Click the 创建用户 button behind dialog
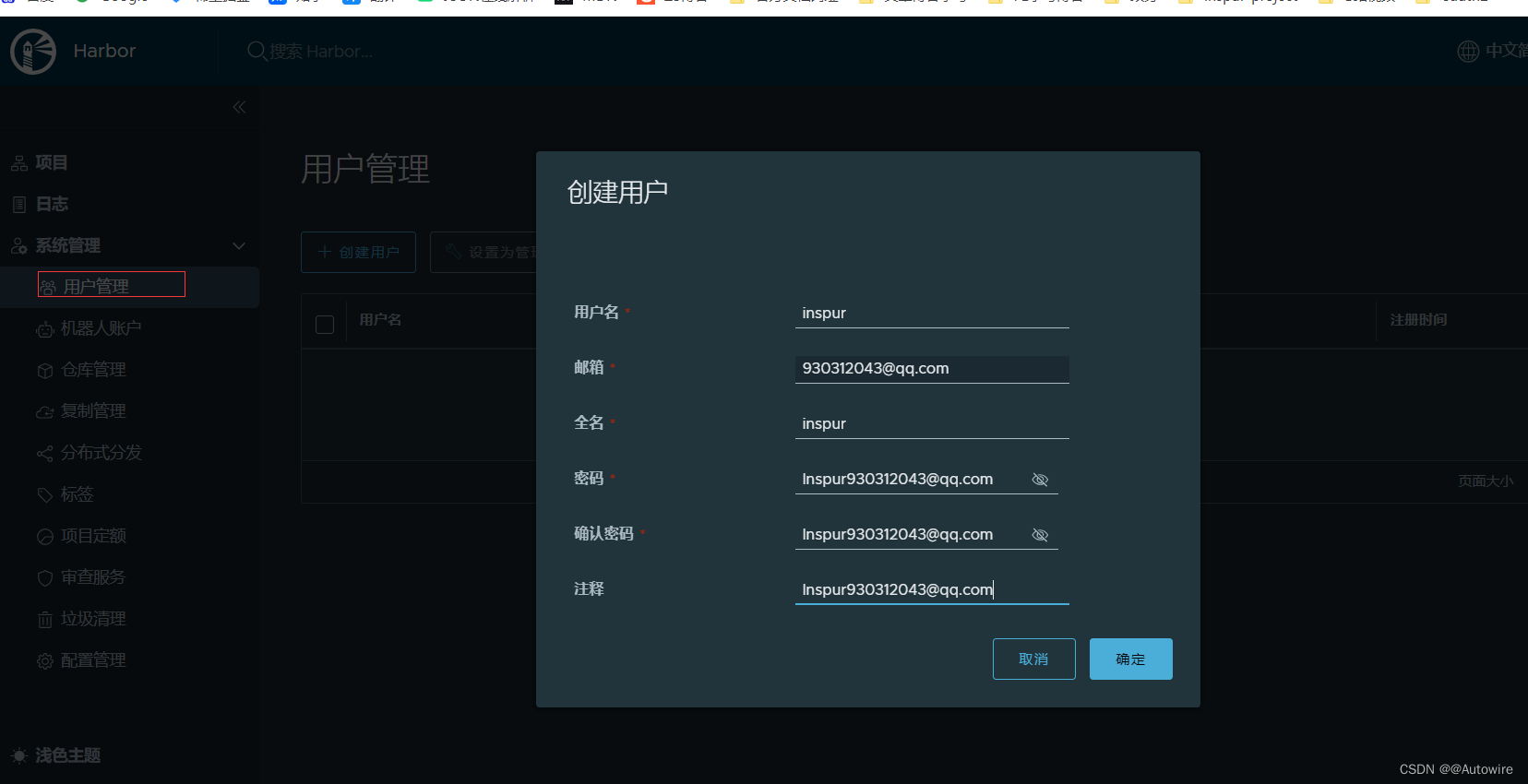Viewport: 1528px width, 784px height. click(x=358, y=252)
